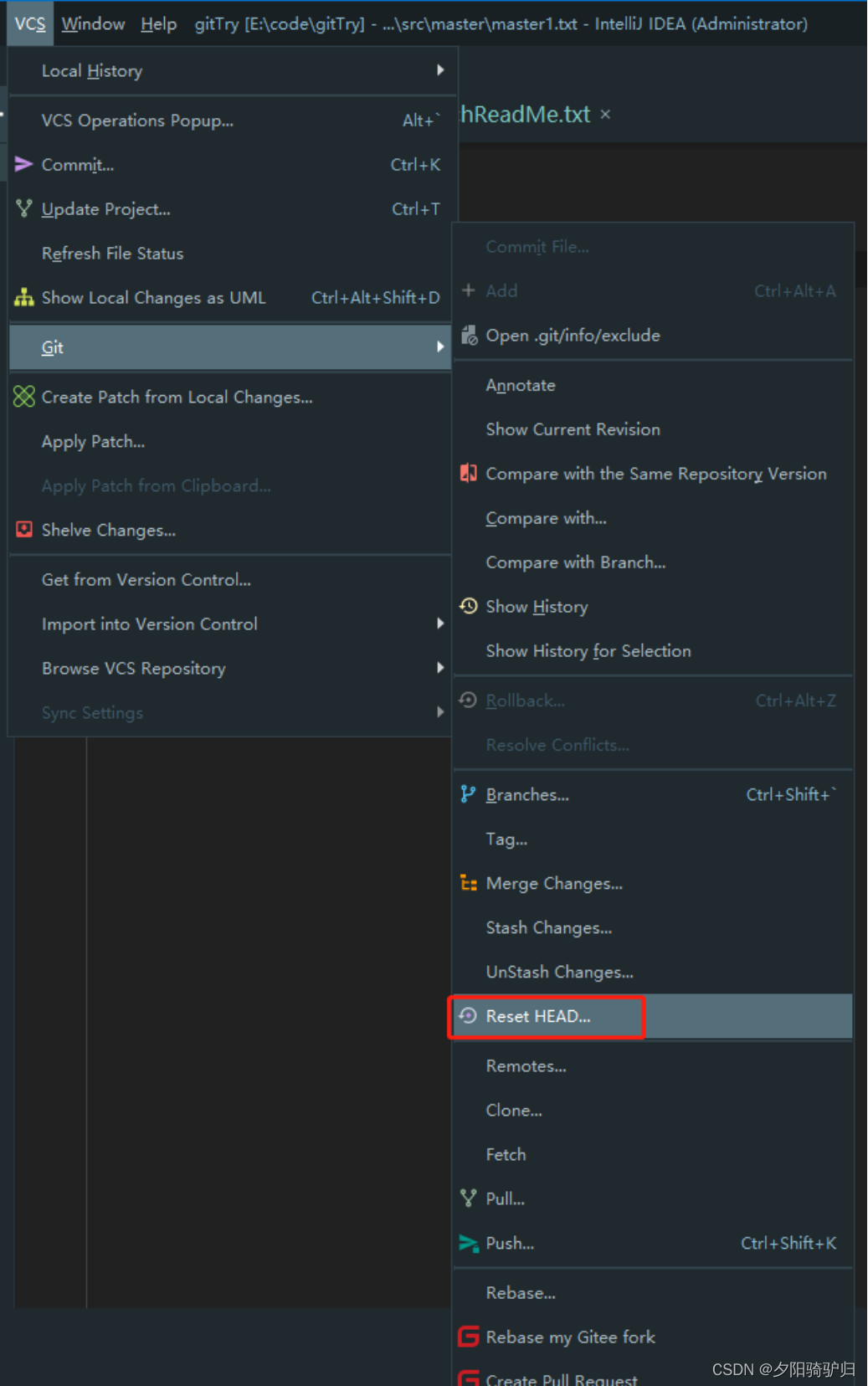Open the Help menu
The height and width of the screenshot is (1386, 868).
(158, 23)
